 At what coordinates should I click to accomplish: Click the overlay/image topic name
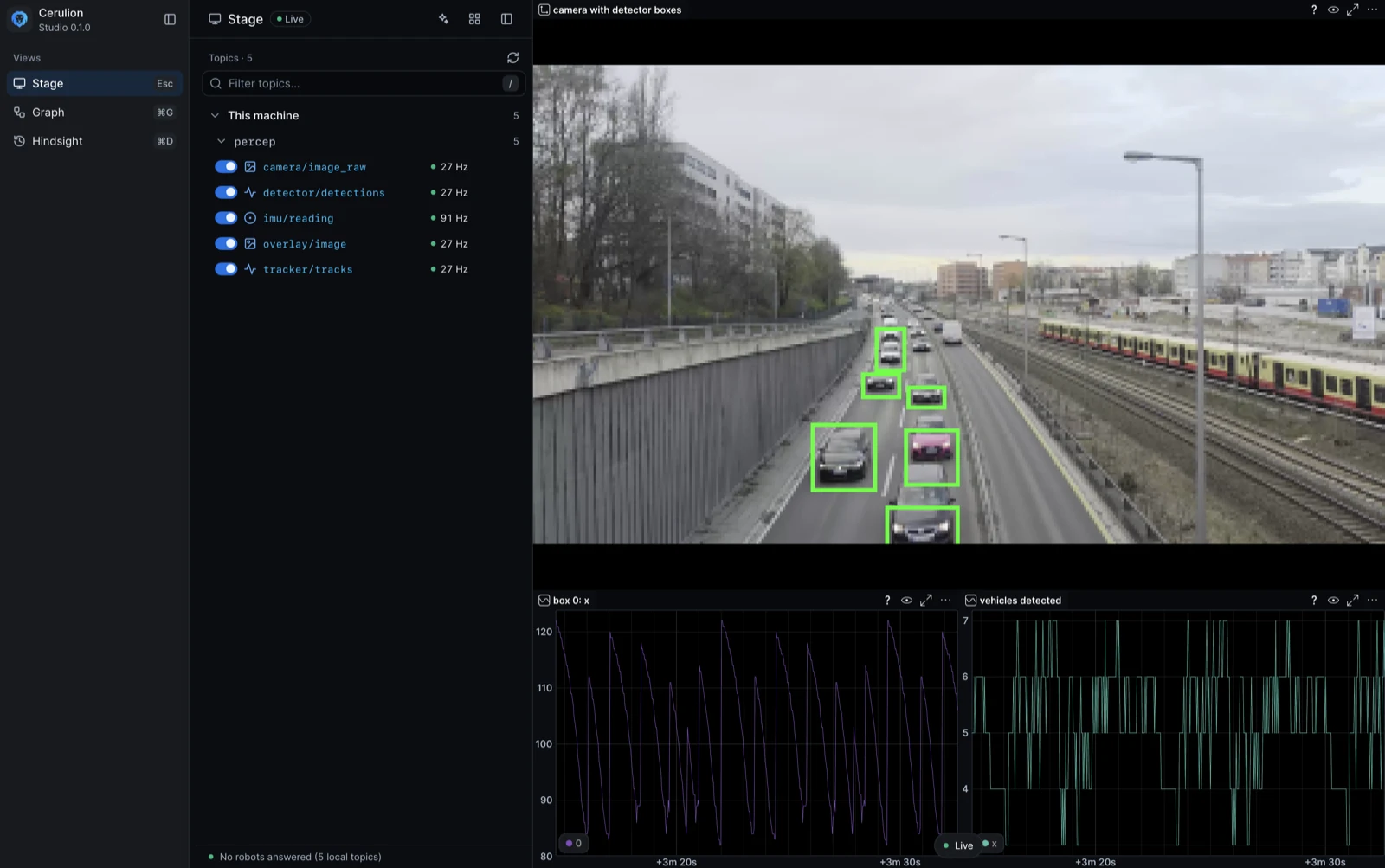point(305,244)
